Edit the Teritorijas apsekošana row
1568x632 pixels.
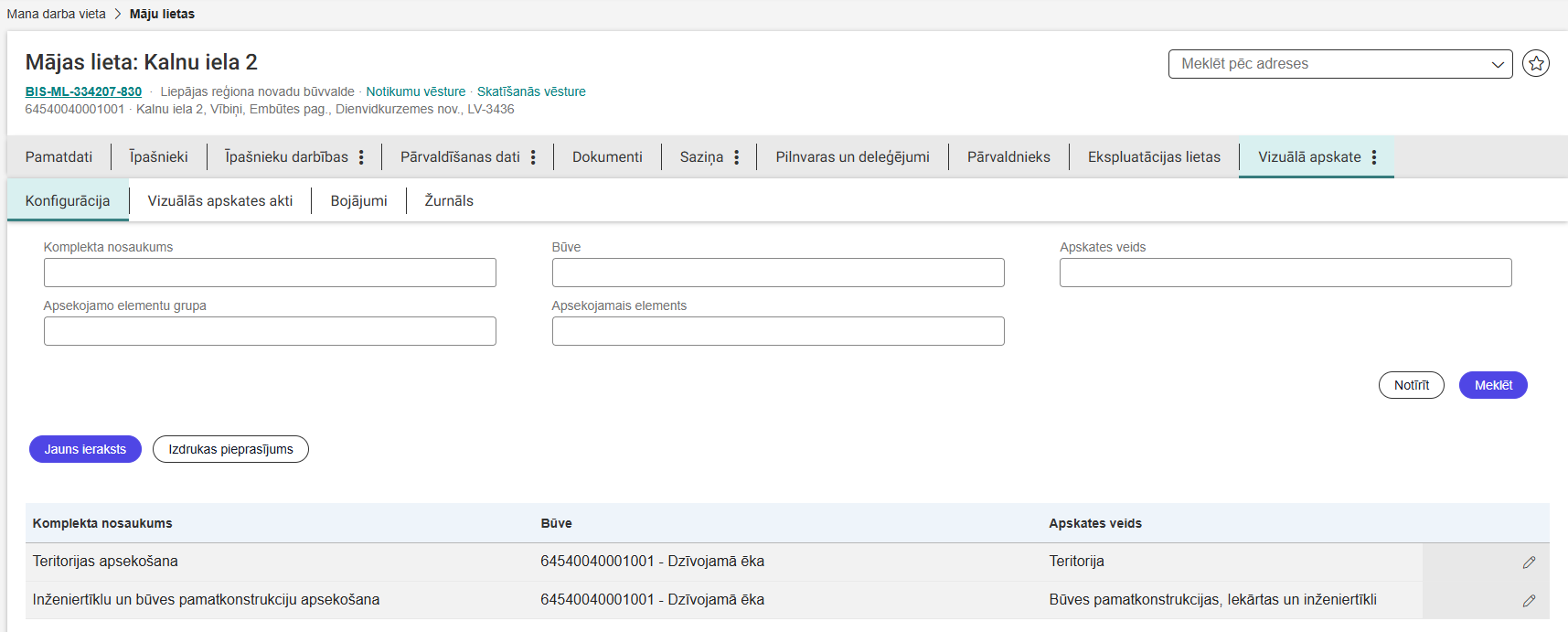1529,562
